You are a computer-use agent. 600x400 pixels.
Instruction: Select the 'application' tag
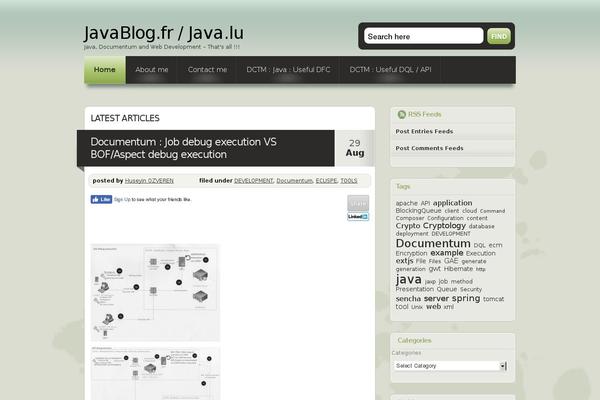click(452, 203)
